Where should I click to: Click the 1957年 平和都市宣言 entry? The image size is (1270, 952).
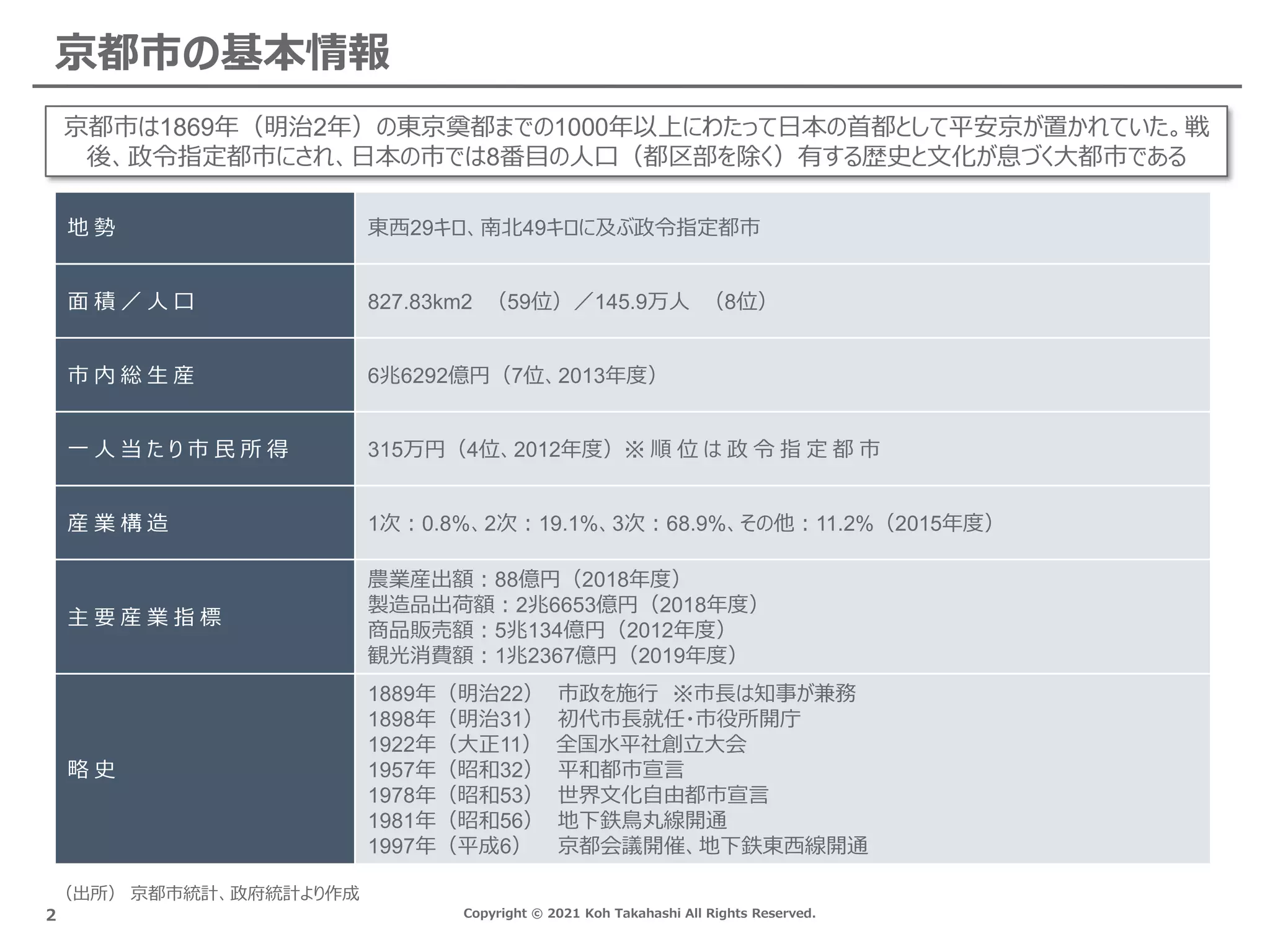tap(526, 769)
